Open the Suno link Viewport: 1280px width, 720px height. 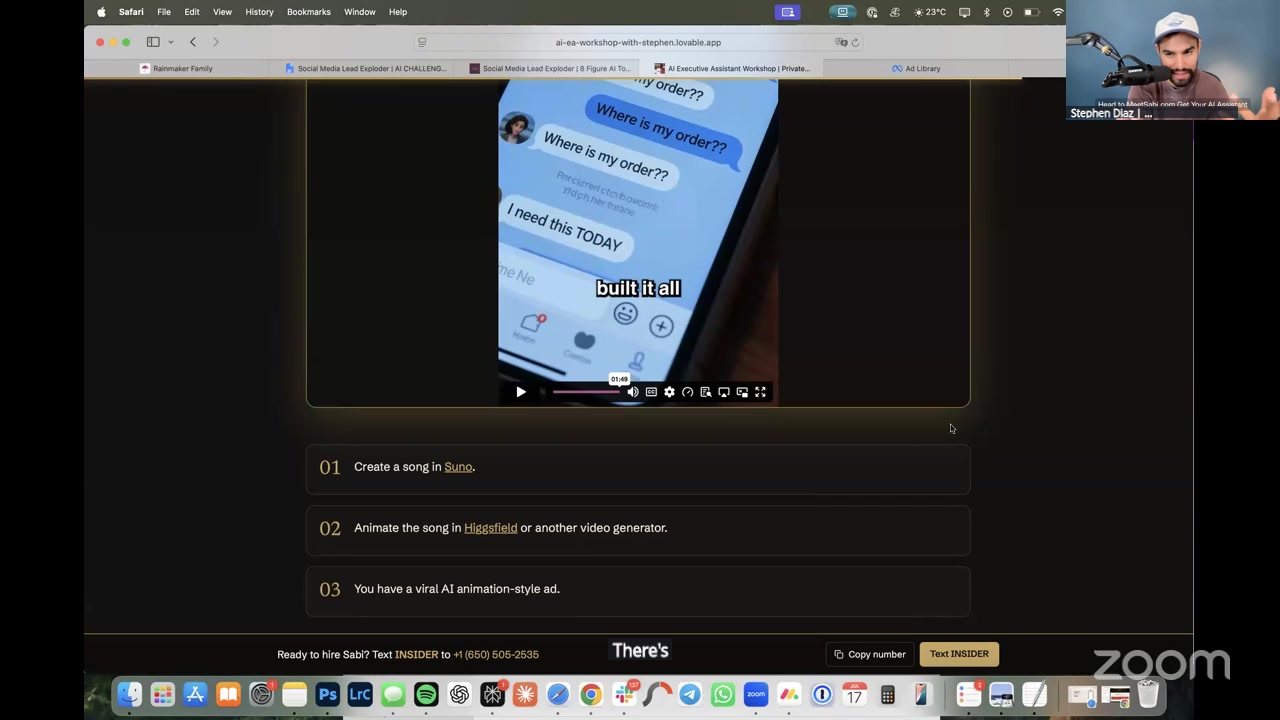[x=458, y=467]
